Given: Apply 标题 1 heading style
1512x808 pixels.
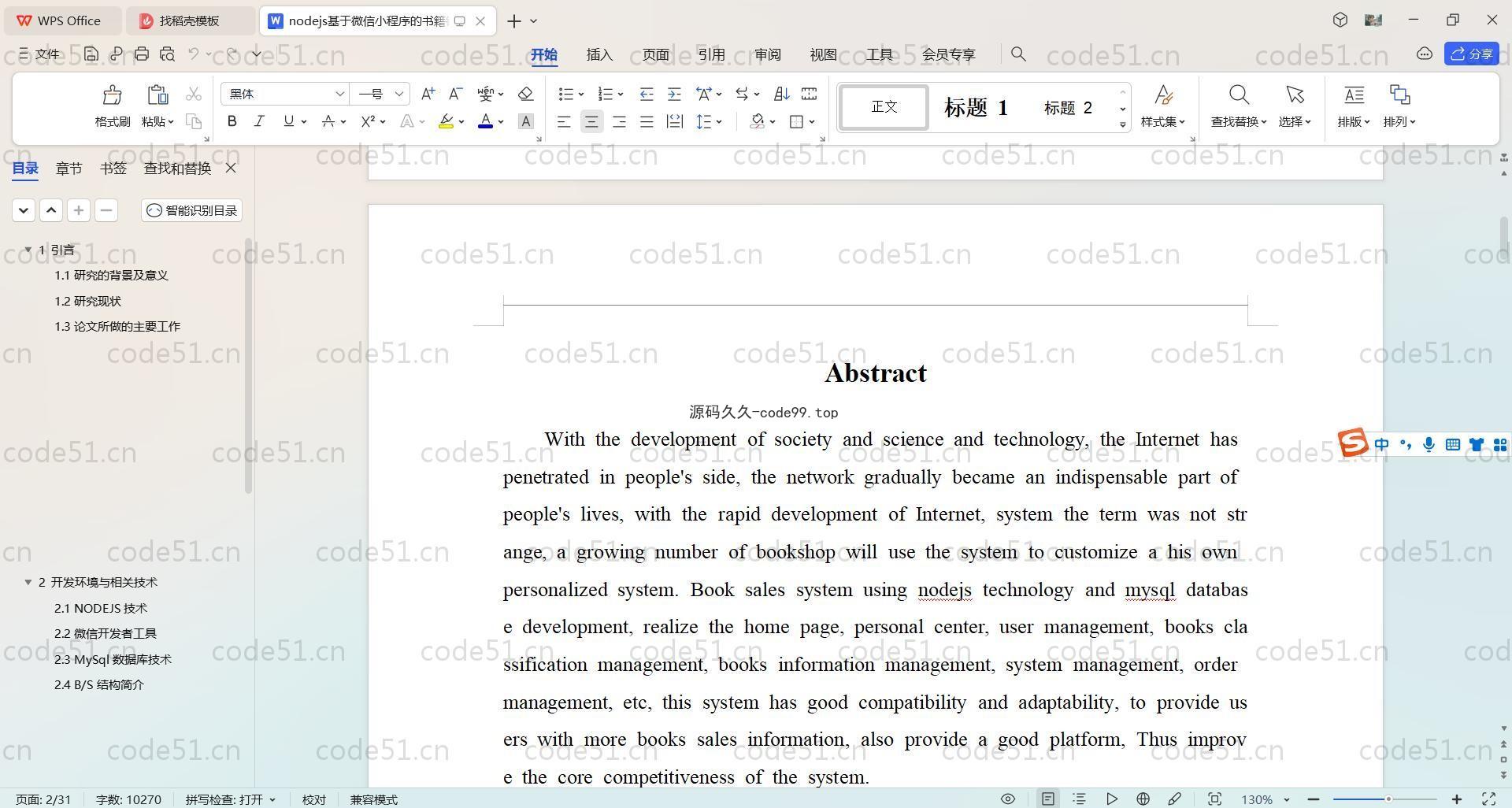Looking at the screenshot, I should pyautogui.click(x=976, y=107).
